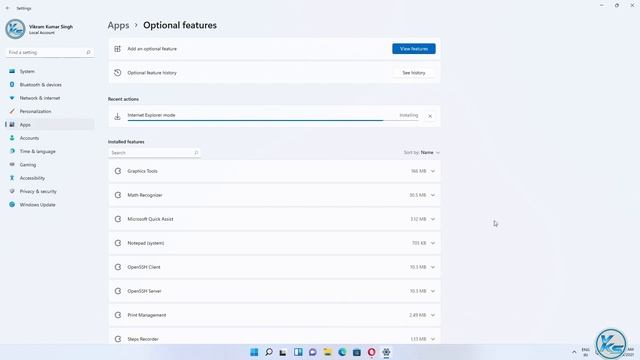The width and height of the screenshot is (640, 360).
Task: Launch Opera browser from the taskbar
Action: (371, 352)
